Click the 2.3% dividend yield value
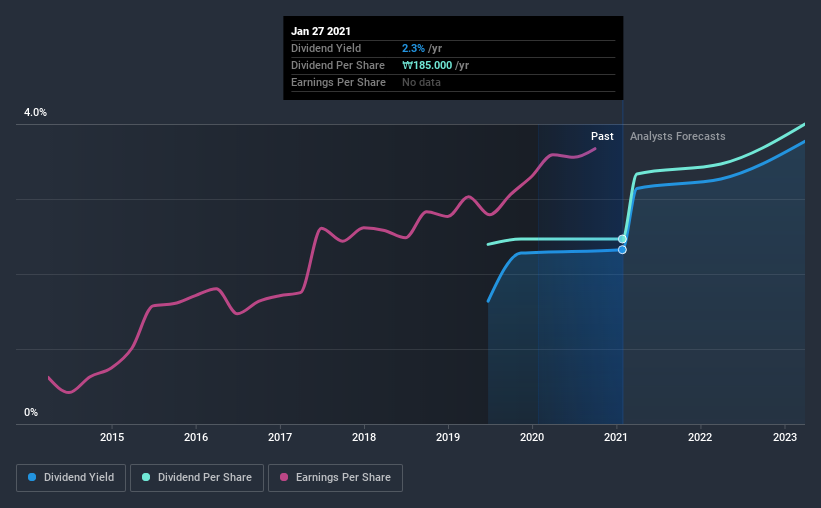Viewport: 821px width, 508px height. coord(413,48)
